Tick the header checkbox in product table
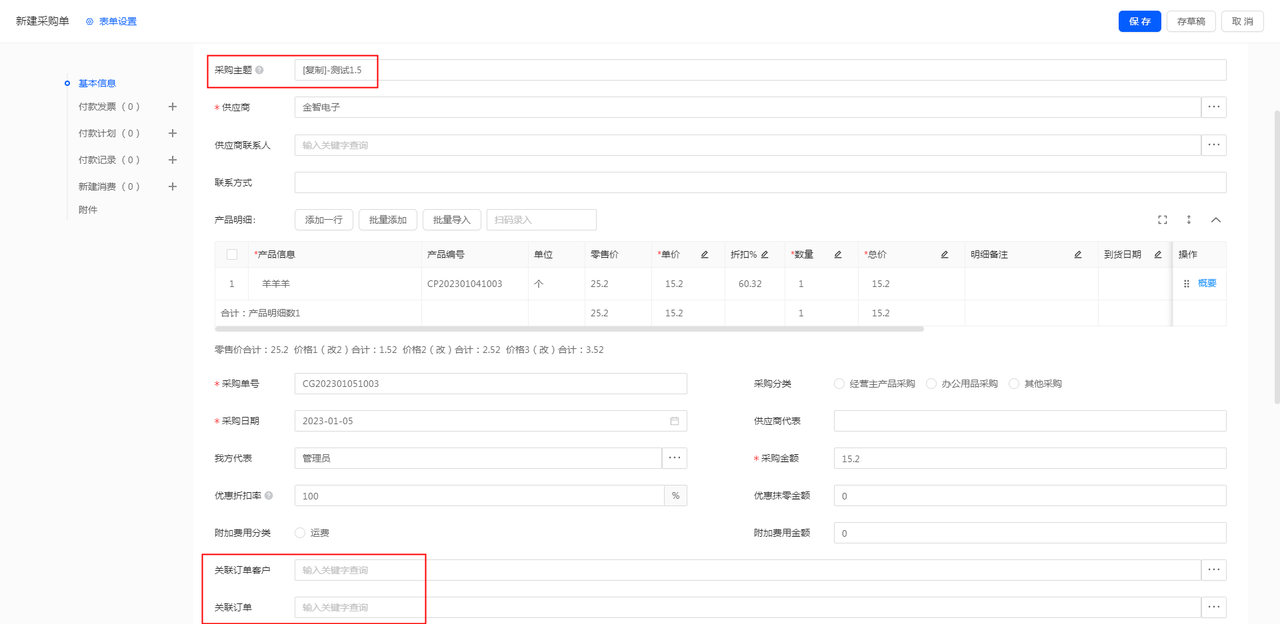This screenshot has height=624, width=1280. (x=232, y=255)
